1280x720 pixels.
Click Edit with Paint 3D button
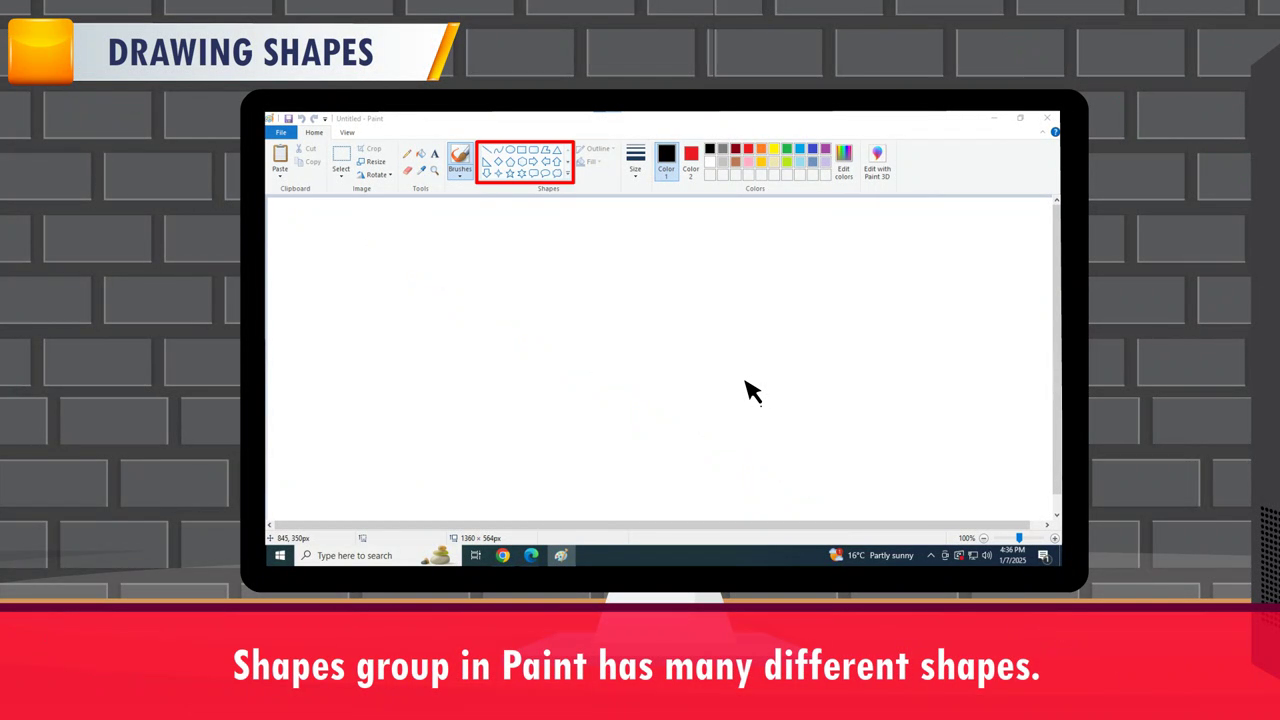point(877,161)
